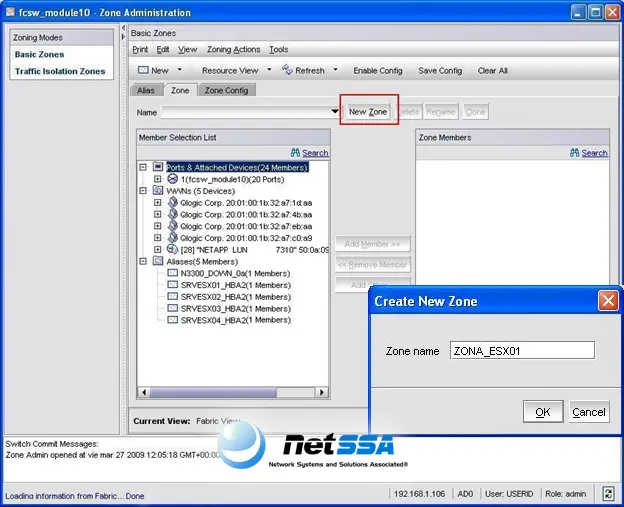Close the Create New Zone dialog

608,300
